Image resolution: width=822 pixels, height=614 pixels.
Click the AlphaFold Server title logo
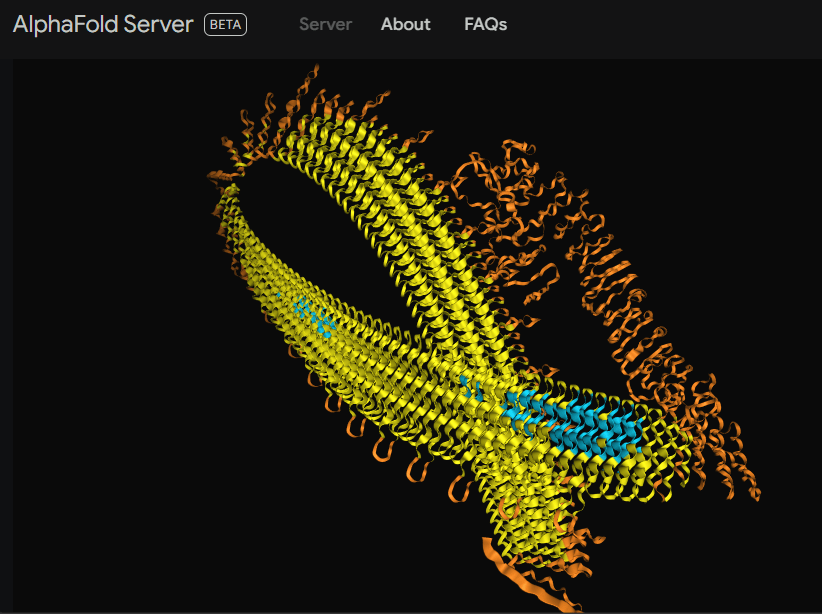(103, 24)
